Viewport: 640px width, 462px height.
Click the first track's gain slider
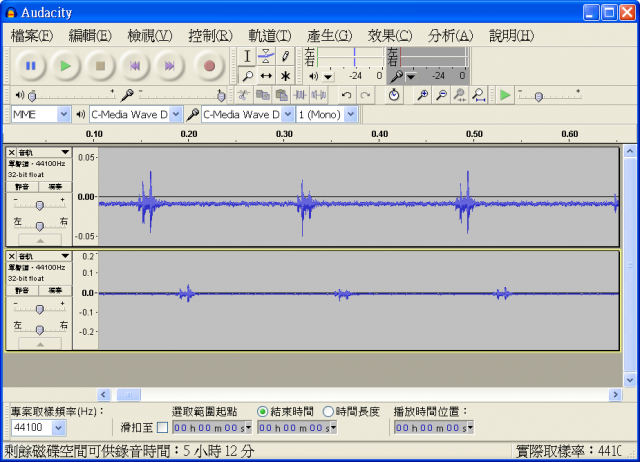40,205
